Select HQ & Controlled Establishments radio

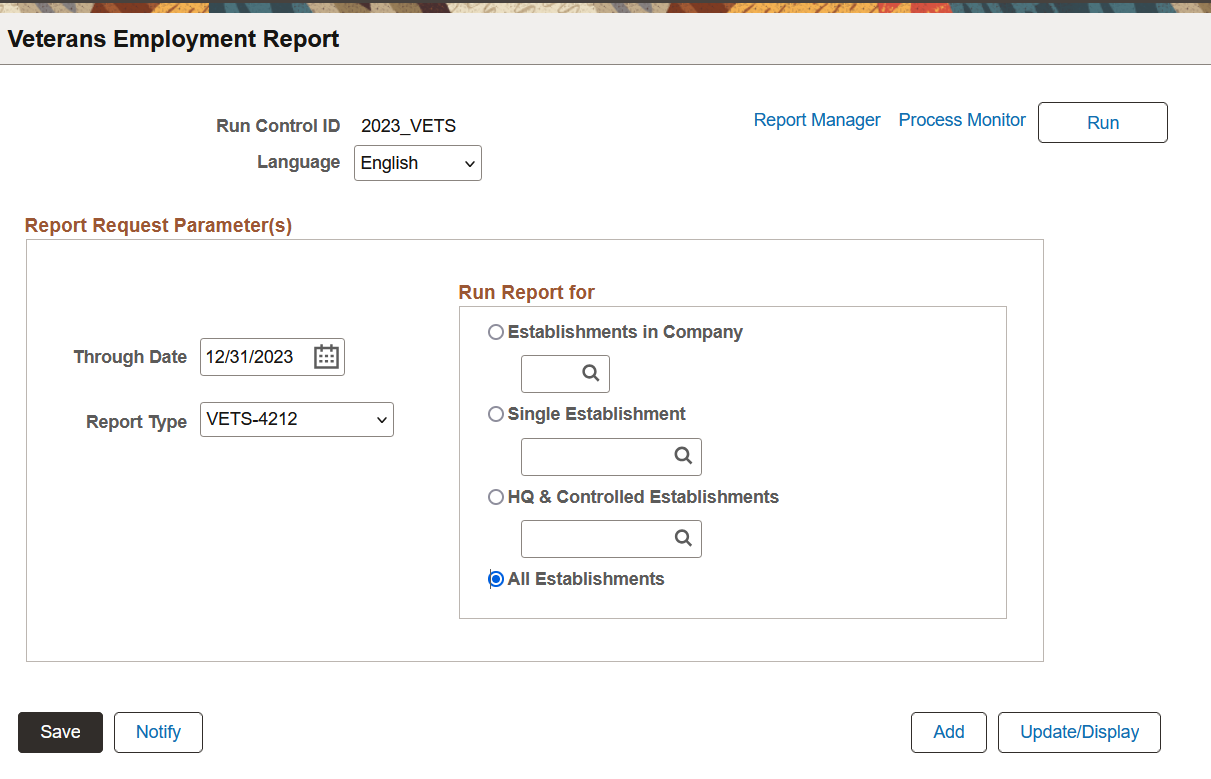coord(496,497)
